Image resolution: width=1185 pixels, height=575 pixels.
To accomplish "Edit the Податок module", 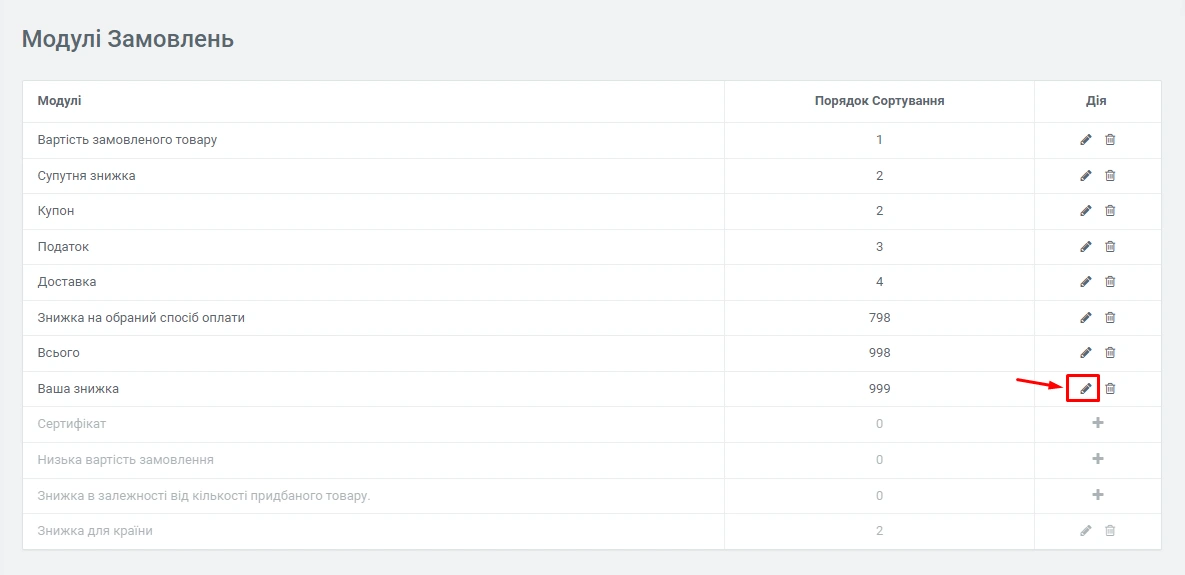I will click(x=1086, y=247).
